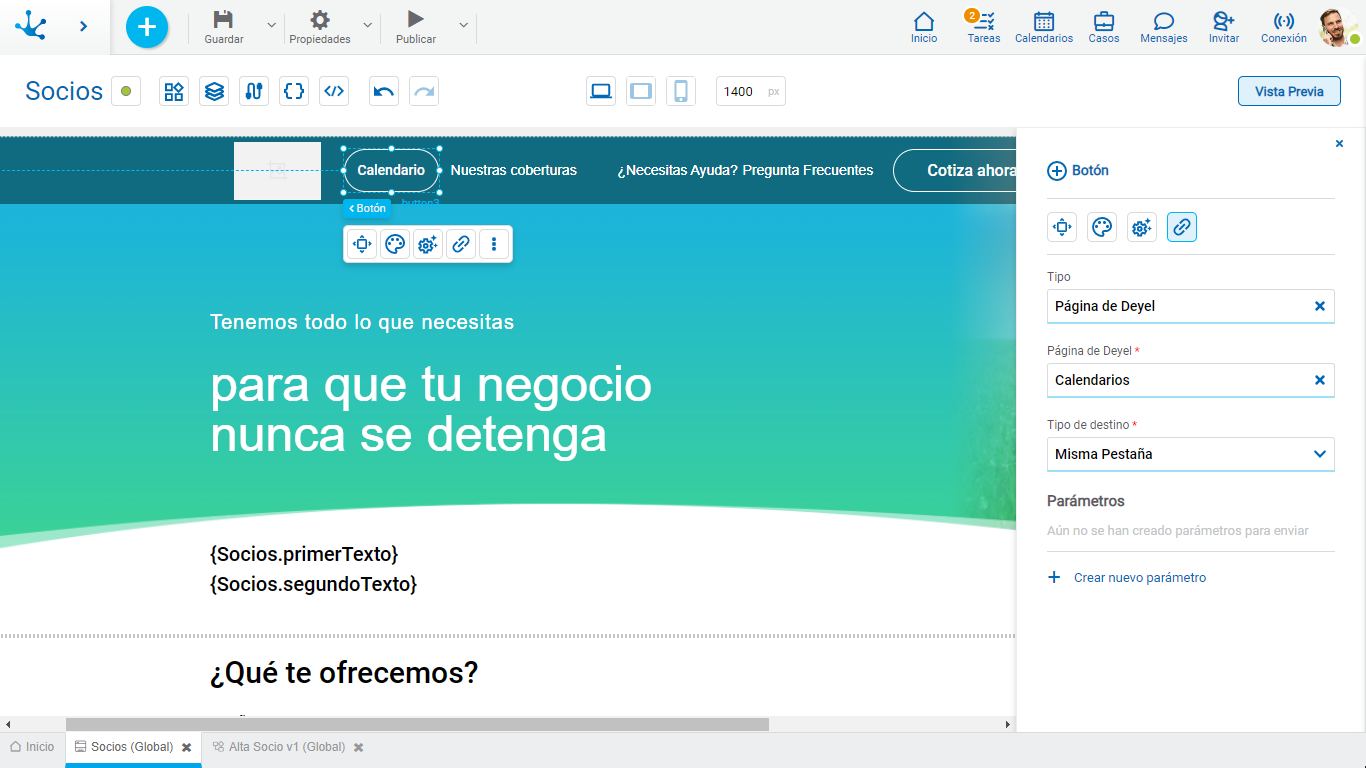Open position tab in properties panel

point(1062,228)
